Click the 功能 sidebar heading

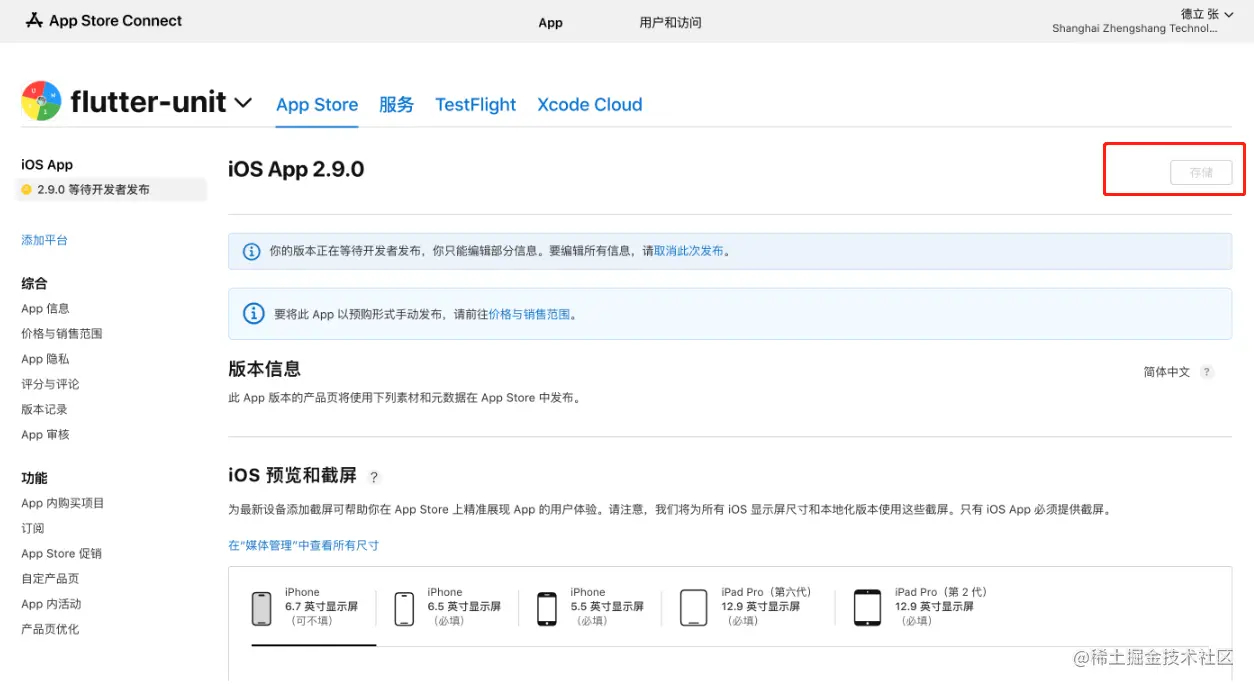click(x=34, y=478)
